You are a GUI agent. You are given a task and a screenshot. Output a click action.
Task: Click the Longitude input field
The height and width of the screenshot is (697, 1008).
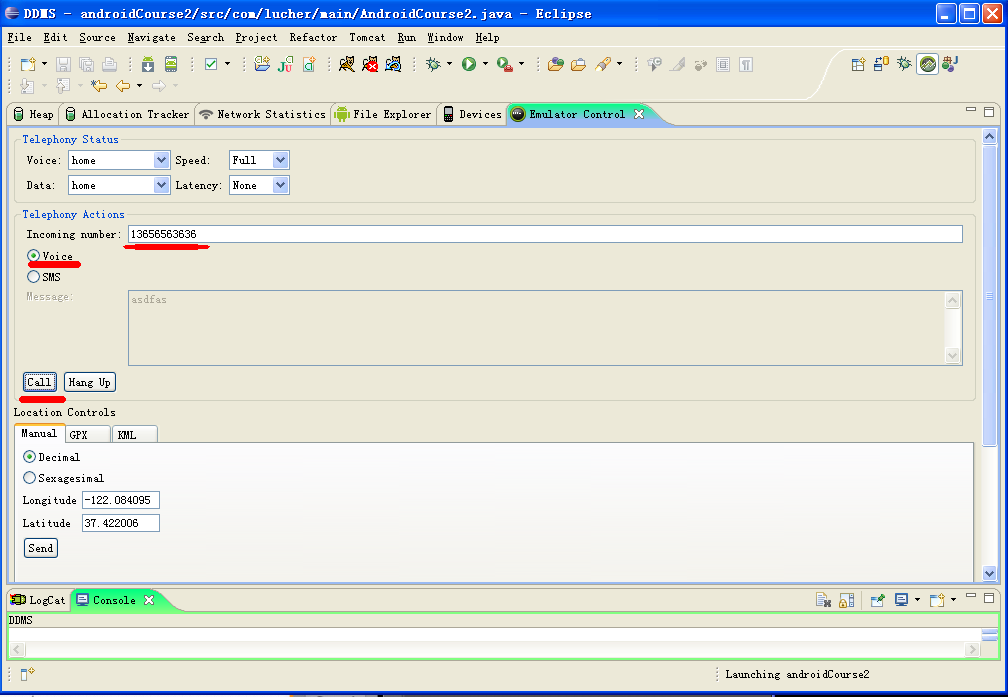pos(121,500)
